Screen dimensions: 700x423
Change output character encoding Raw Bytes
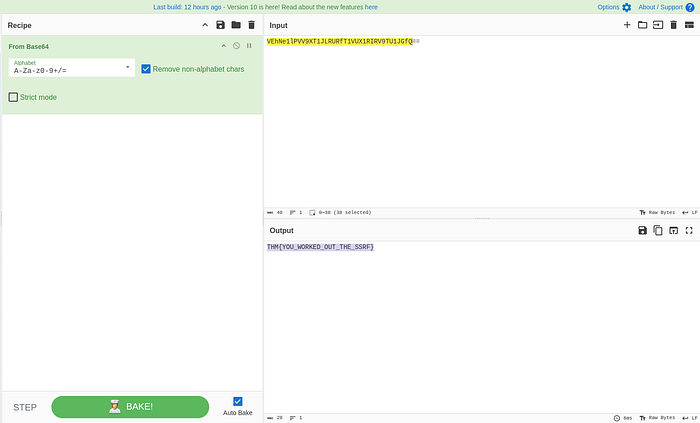658,418
